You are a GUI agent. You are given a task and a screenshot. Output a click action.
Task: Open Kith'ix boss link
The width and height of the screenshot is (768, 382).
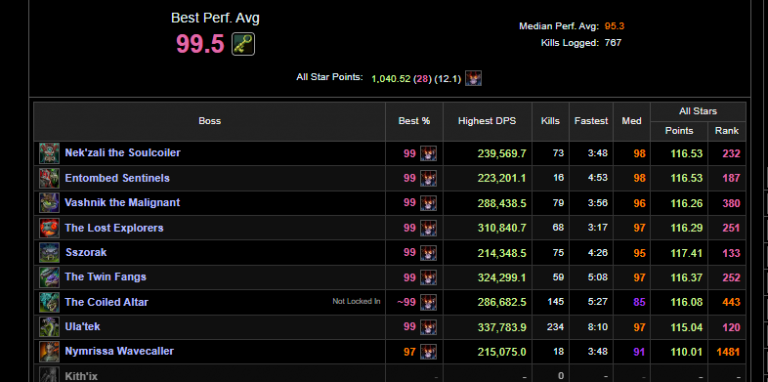click(81, 376)
